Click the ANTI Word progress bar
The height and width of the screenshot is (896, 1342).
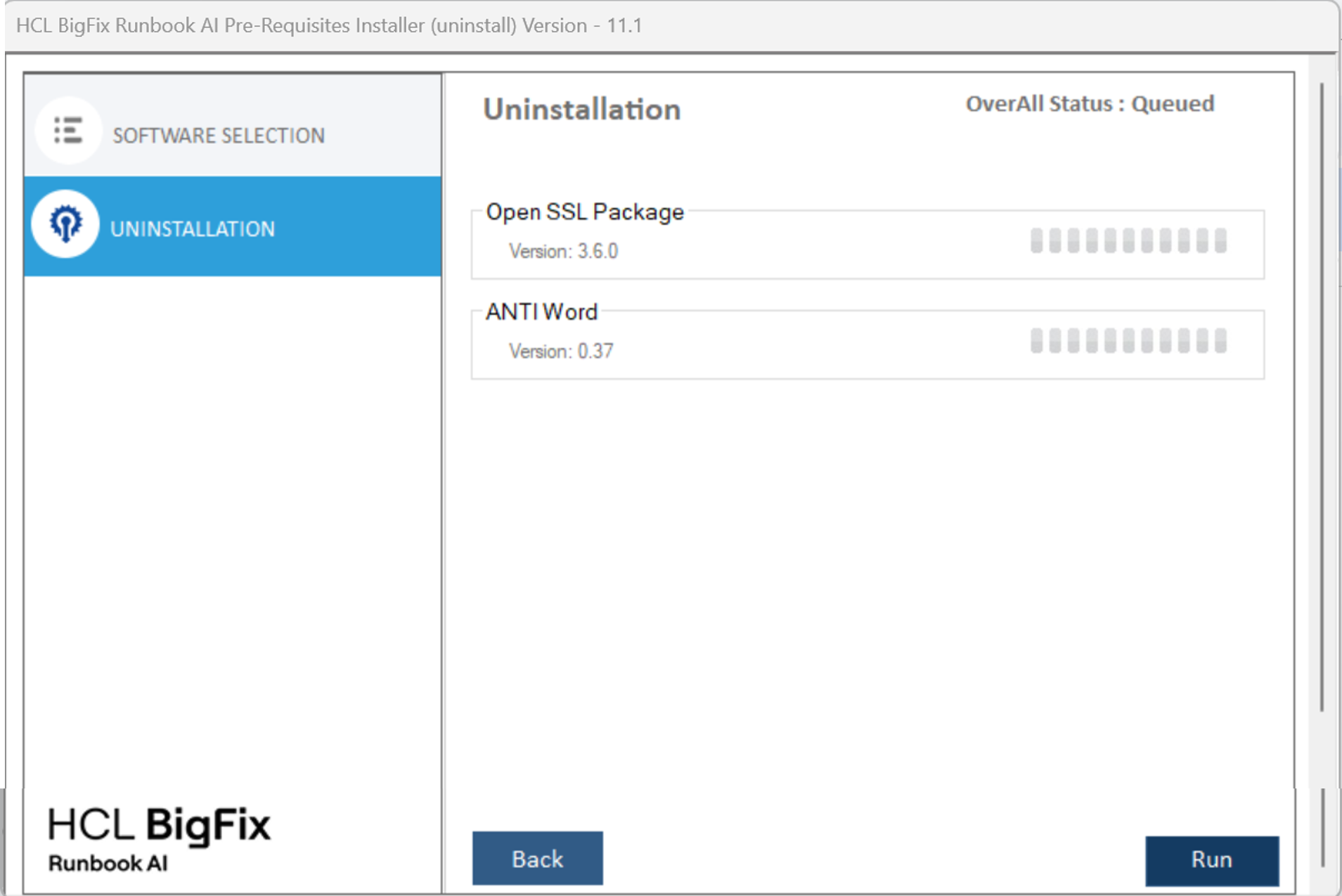[1128, 341]
